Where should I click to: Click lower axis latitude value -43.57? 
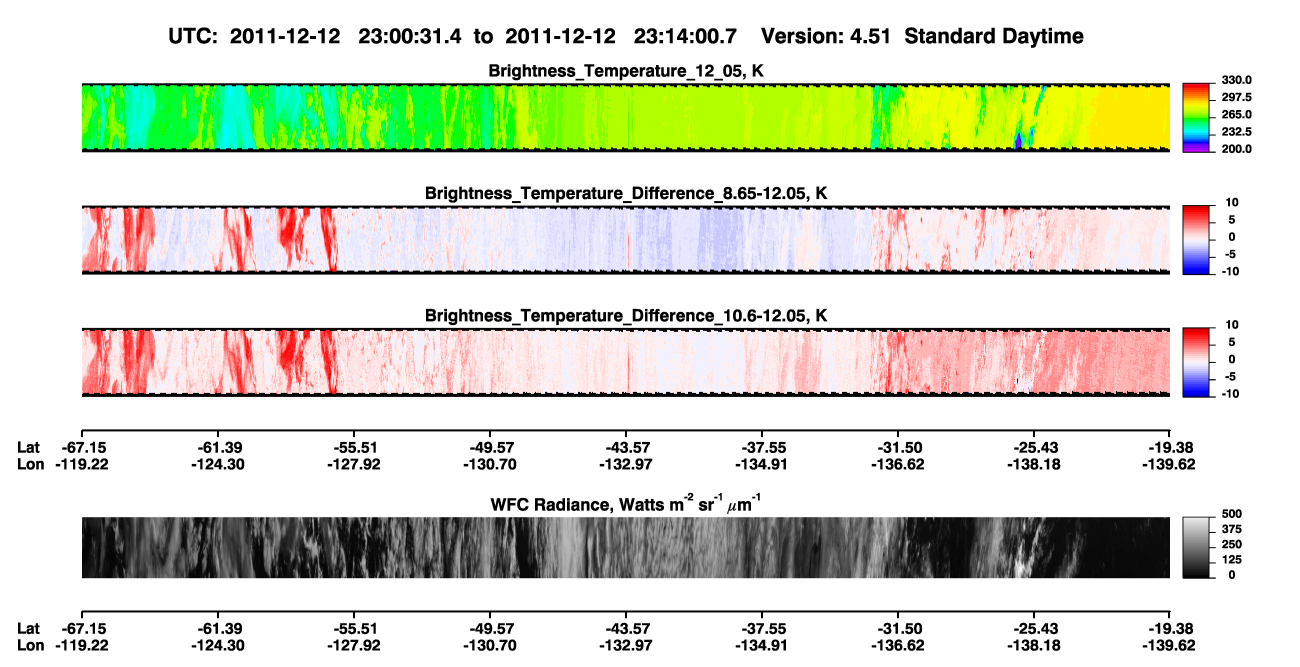point(625,629)
